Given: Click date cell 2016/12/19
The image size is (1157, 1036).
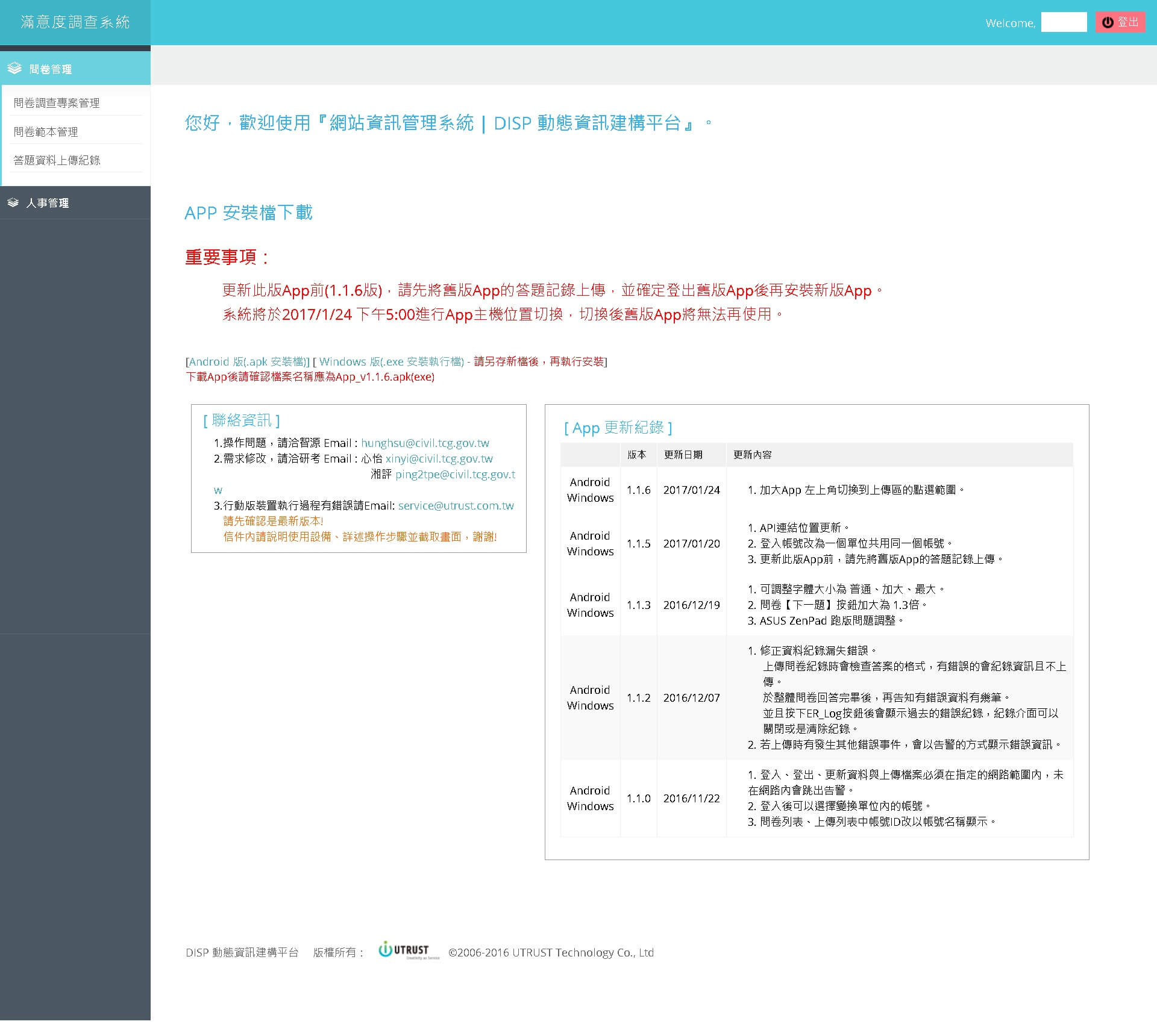Looking at the screenshot, I should (x=692, y=605).
